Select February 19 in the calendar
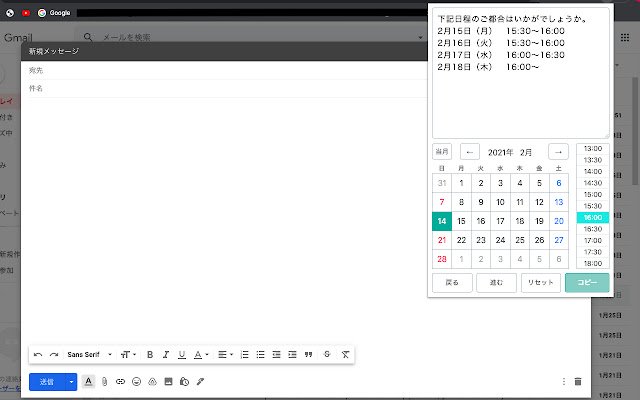The image size is (640, 400). pyautogui.click(x=539, y=221)
